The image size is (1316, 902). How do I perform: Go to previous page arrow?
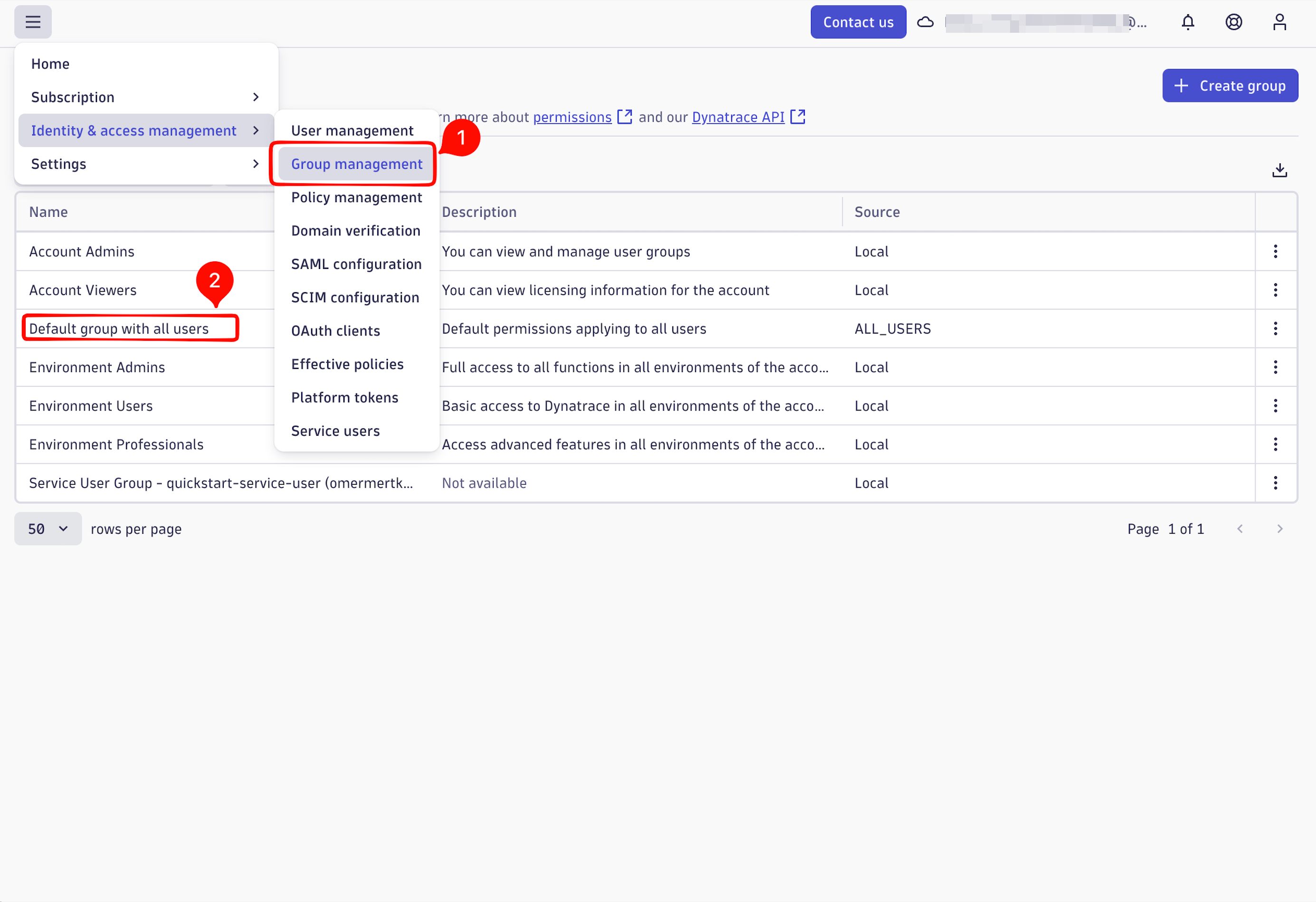pos(1240,528)
